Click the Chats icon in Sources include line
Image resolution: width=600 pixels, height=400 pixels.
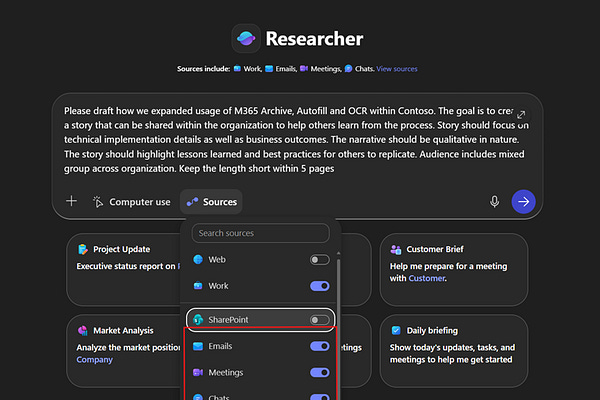point(348,69)
